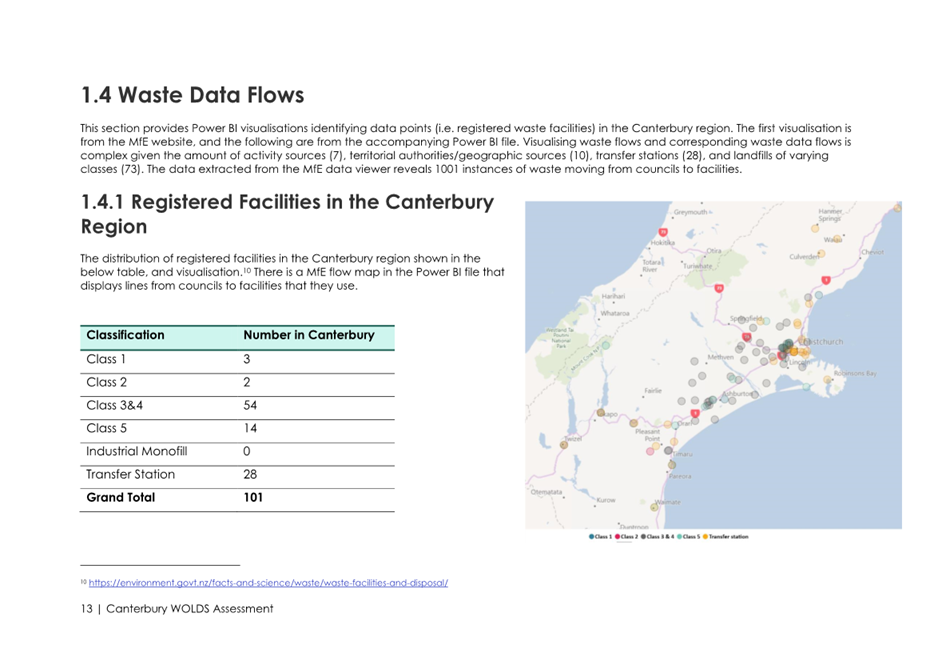Click the value '28' in Transfer Station row
The width and height of the screenshot is (934, 661).
[250, 475]
